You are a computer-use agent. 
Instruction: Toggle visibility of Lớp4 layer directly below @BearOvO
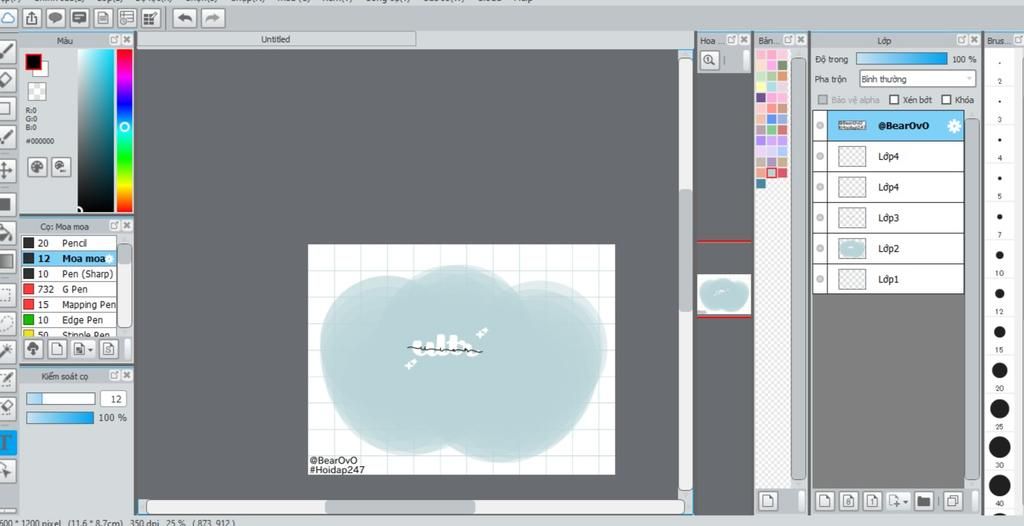click(x=820, y=156)
